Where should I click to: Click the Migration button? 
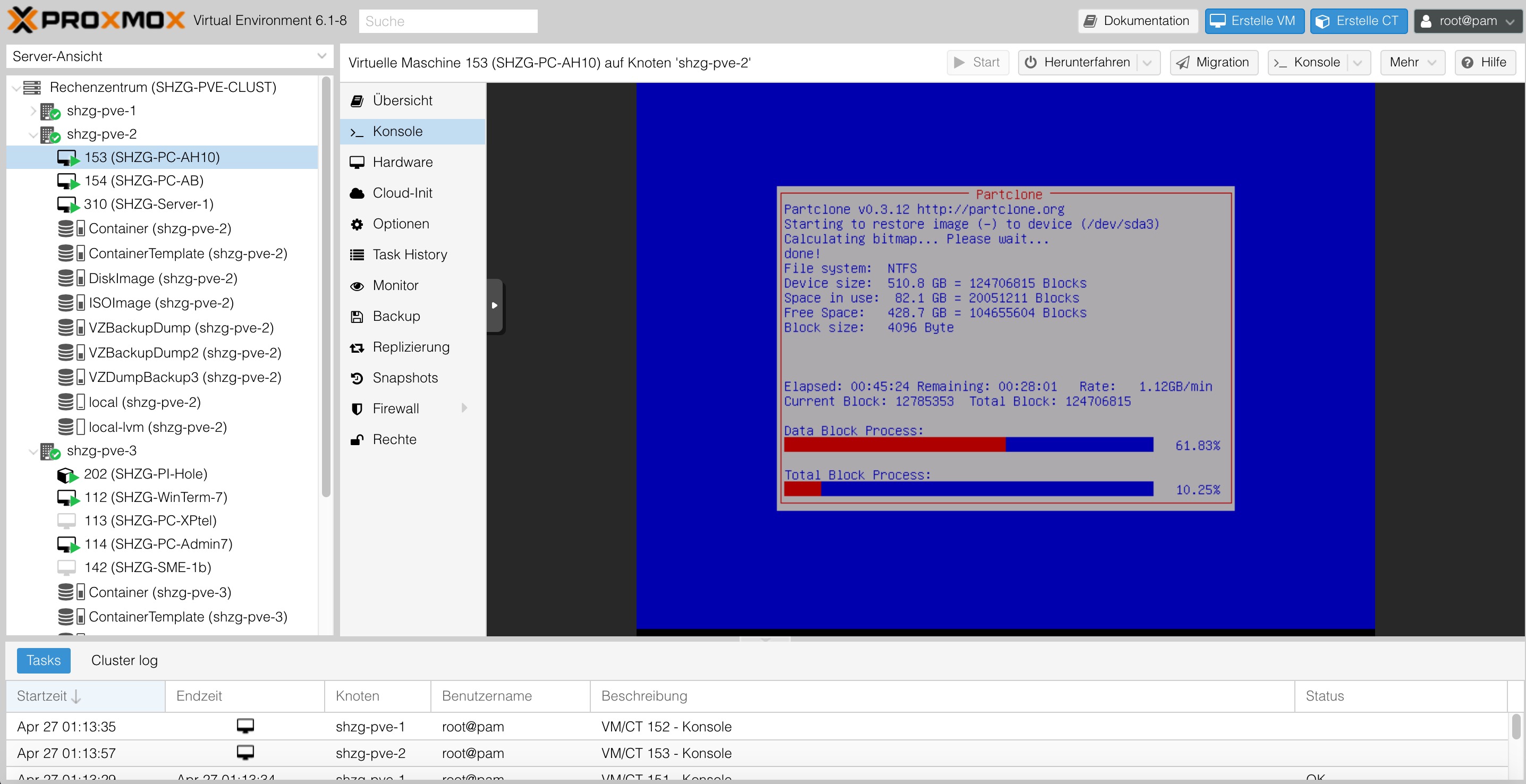pos(1214,62)
